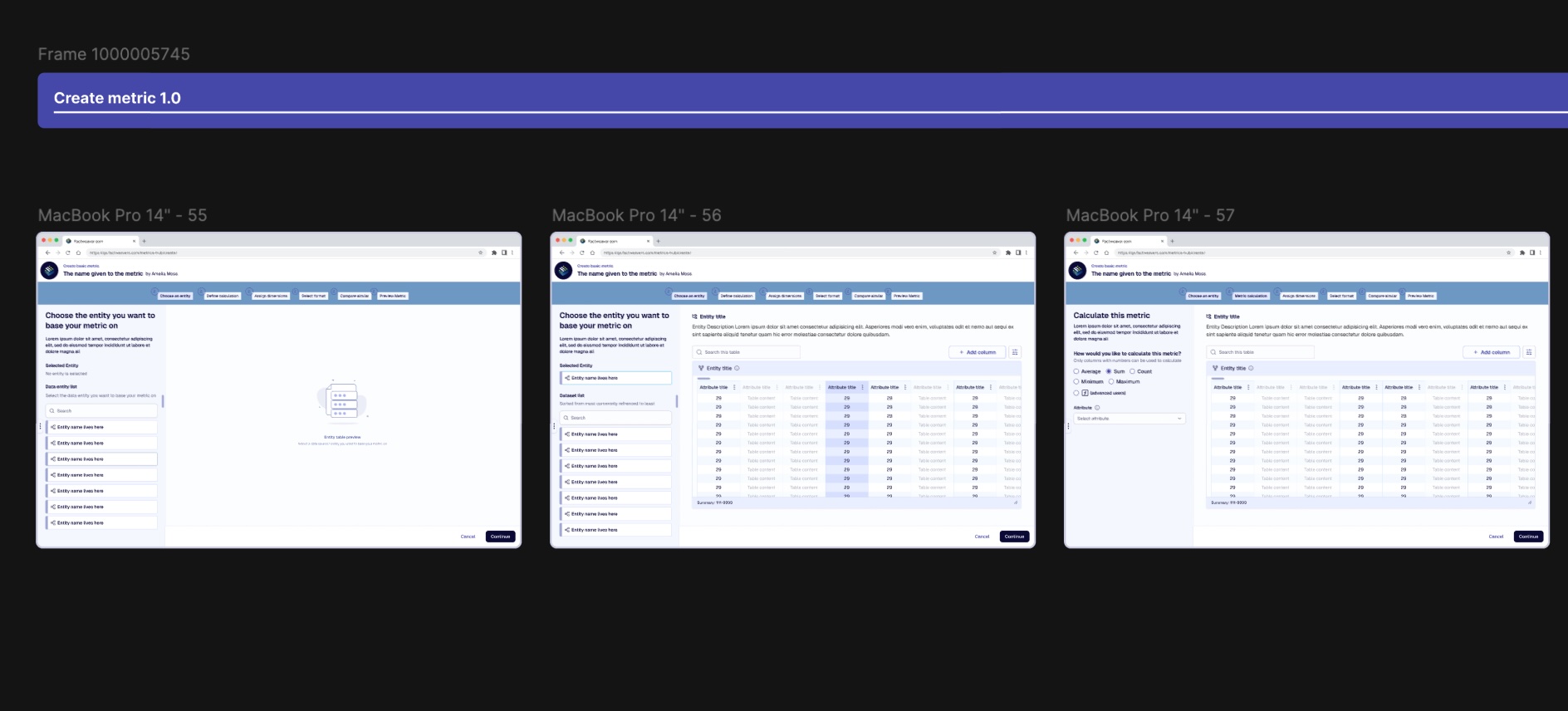The image size is (1568, 711).
Task: Click the Add column button in frame 57
Action: point(1492,352)
